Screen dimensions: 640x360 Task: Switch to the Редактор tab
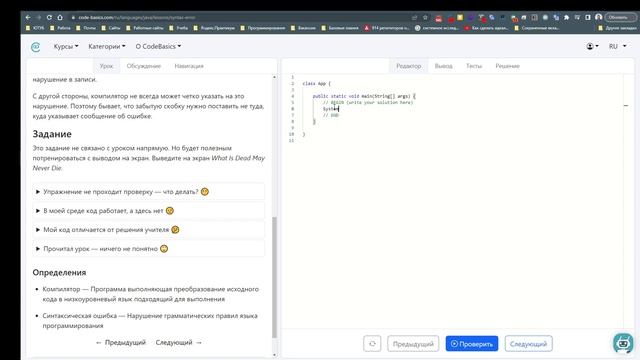(x=409, y=66)
